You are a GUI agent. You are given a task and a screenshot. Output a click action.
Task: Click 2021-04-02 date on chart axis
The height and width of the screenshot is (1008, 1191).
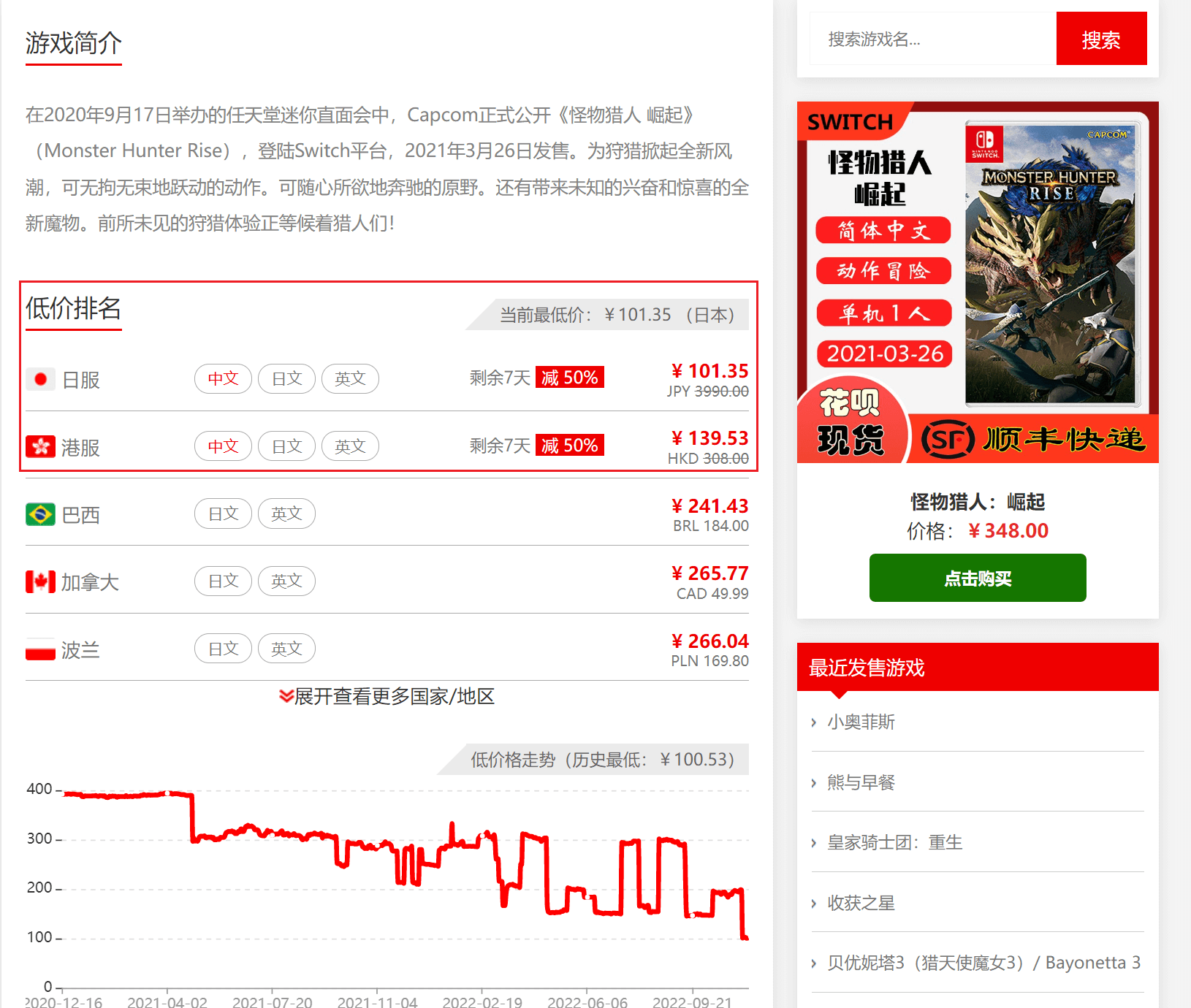tap(167, 1001)
